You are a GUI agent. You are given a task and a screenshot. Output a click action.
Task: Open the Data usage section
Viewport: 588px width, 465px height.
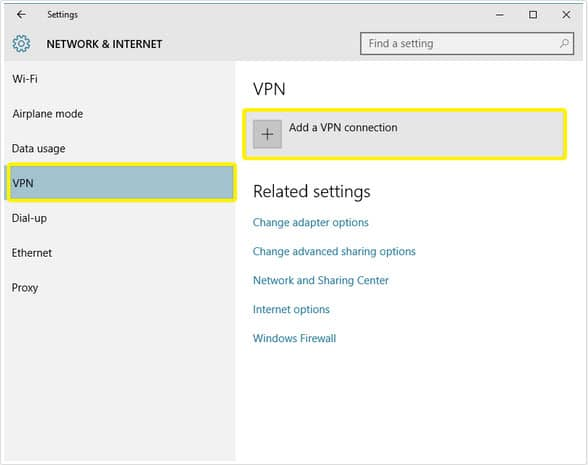pyautogui.click(x=120, y=148)
